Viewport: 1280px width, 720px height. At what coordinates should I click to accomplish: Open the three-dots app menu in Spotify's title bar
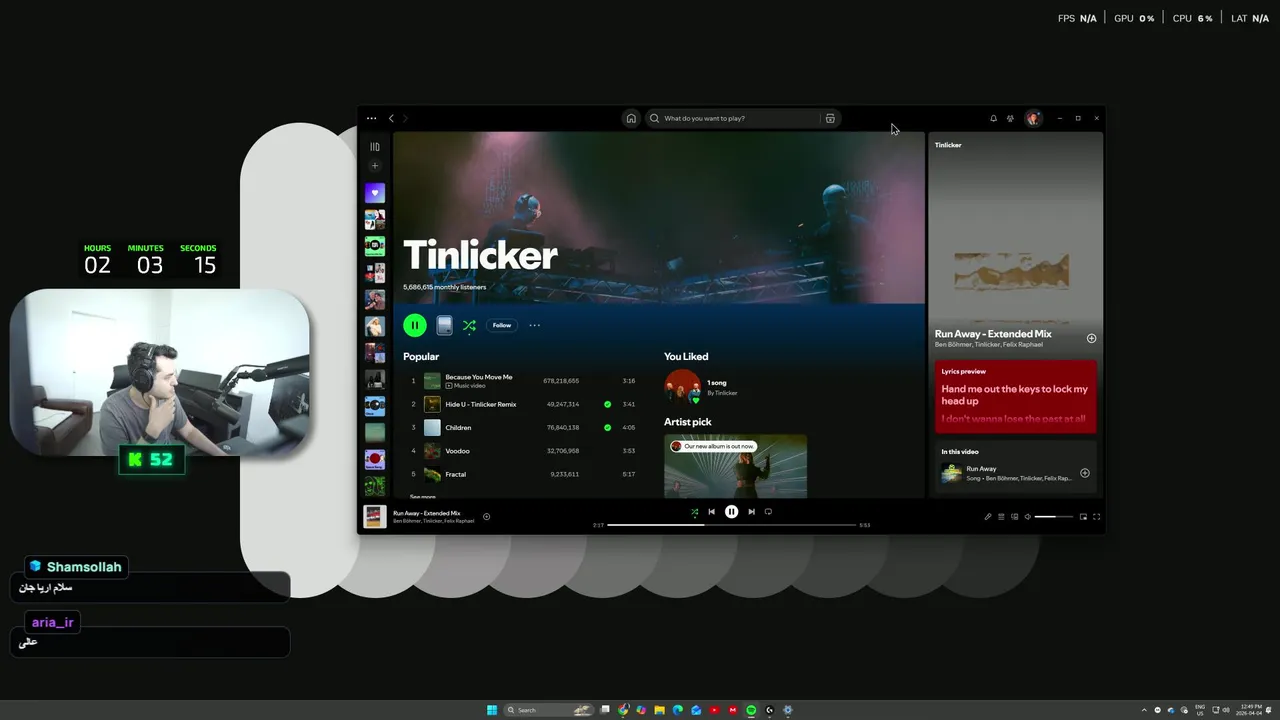(x=371, y=118)
